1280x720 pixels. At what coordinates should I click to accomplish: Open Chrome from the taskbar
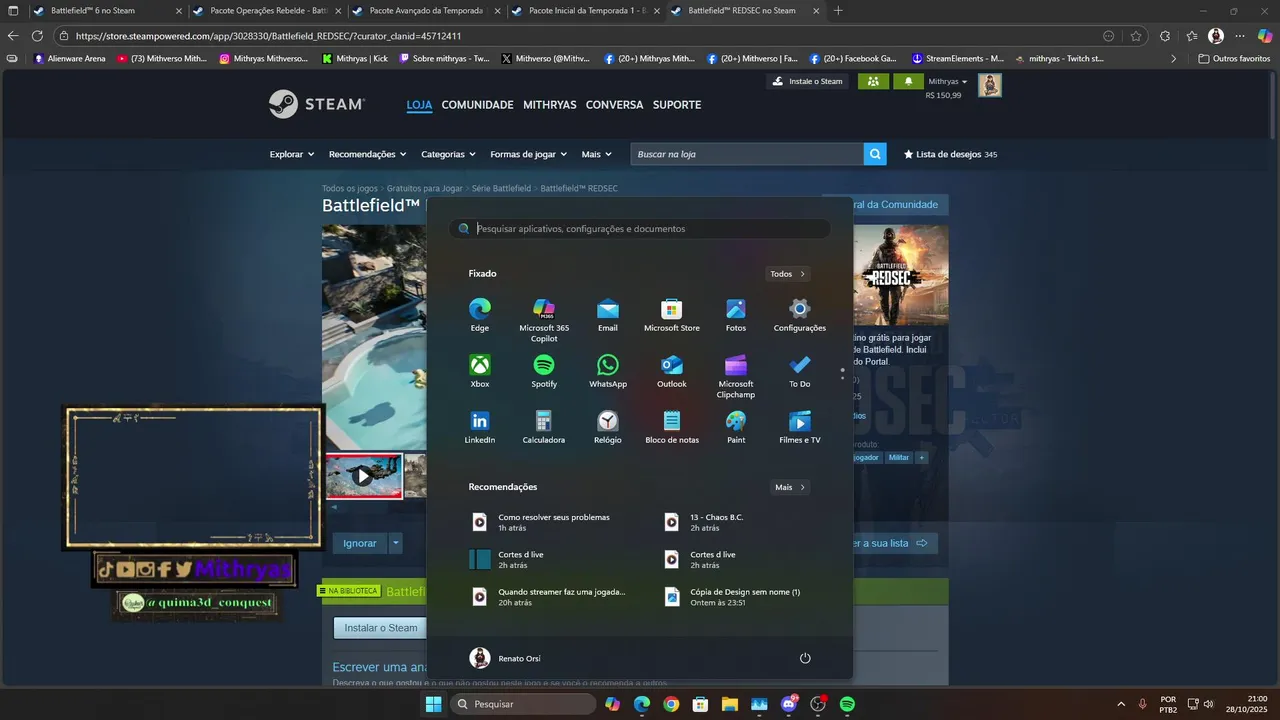click(671, 704)
